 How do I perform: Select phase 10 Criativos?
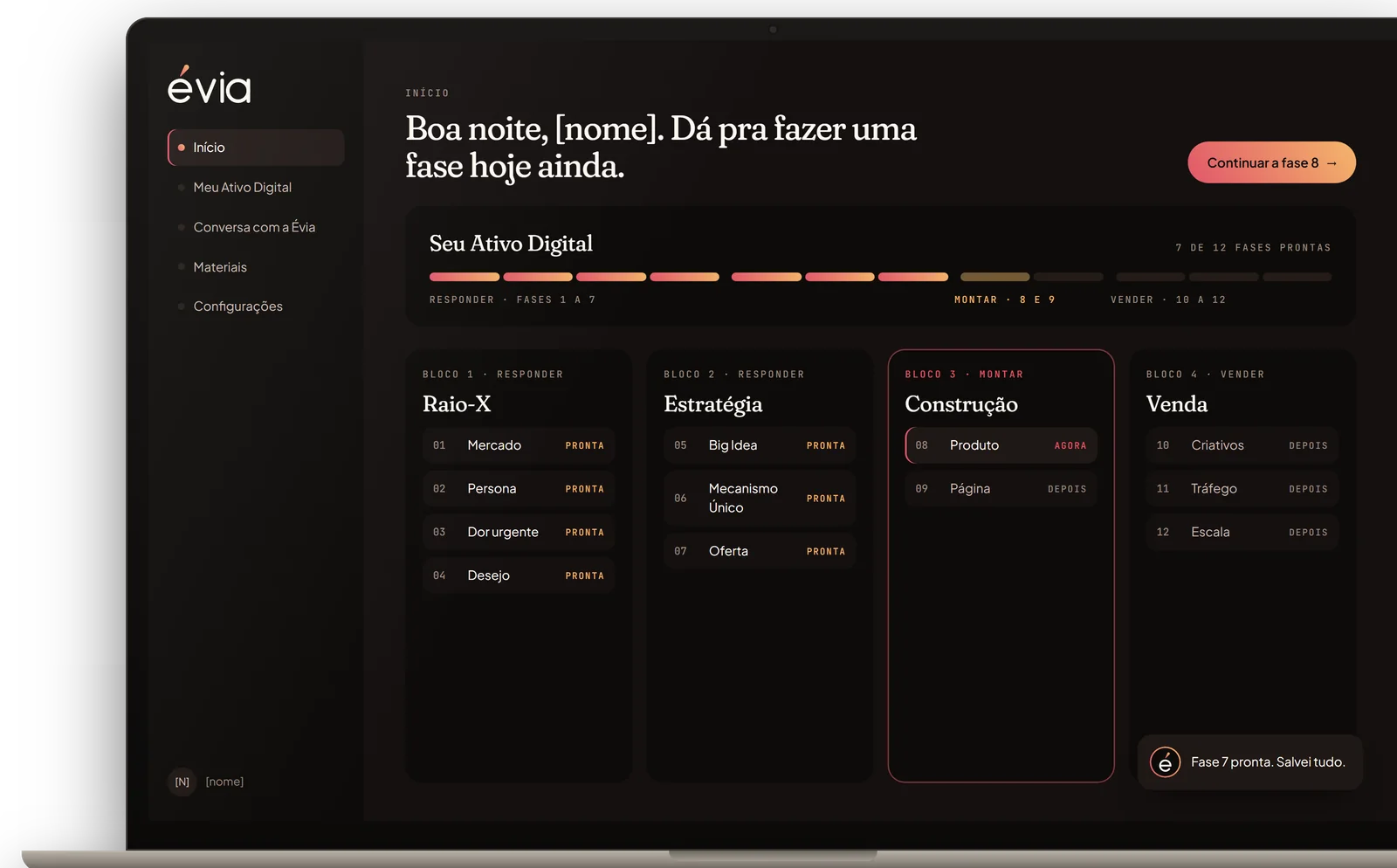pyautogui.click(x=1242, y=445)
